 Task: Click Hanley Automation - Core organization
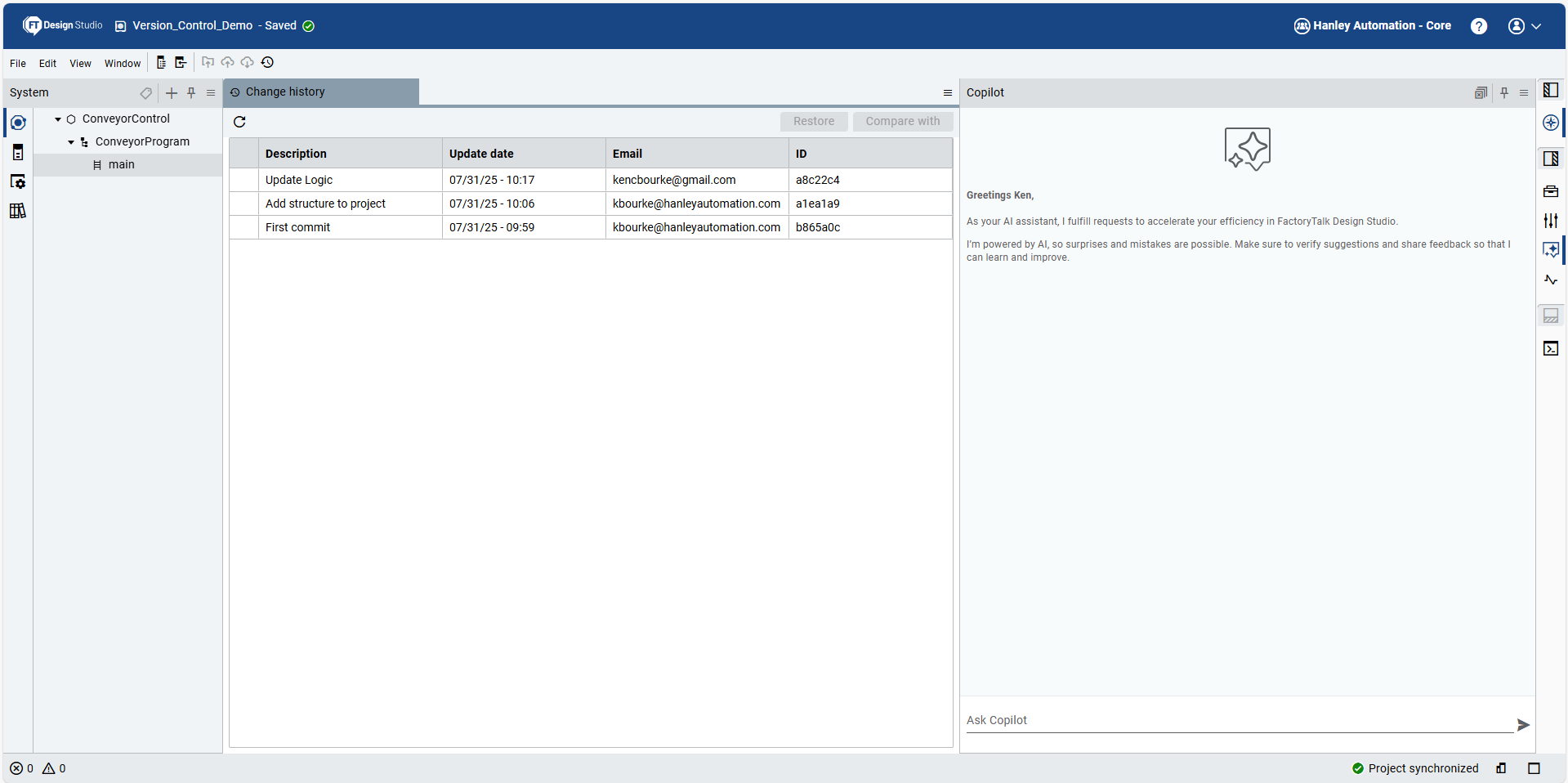pyautogui.click(x=1373, y=25)
